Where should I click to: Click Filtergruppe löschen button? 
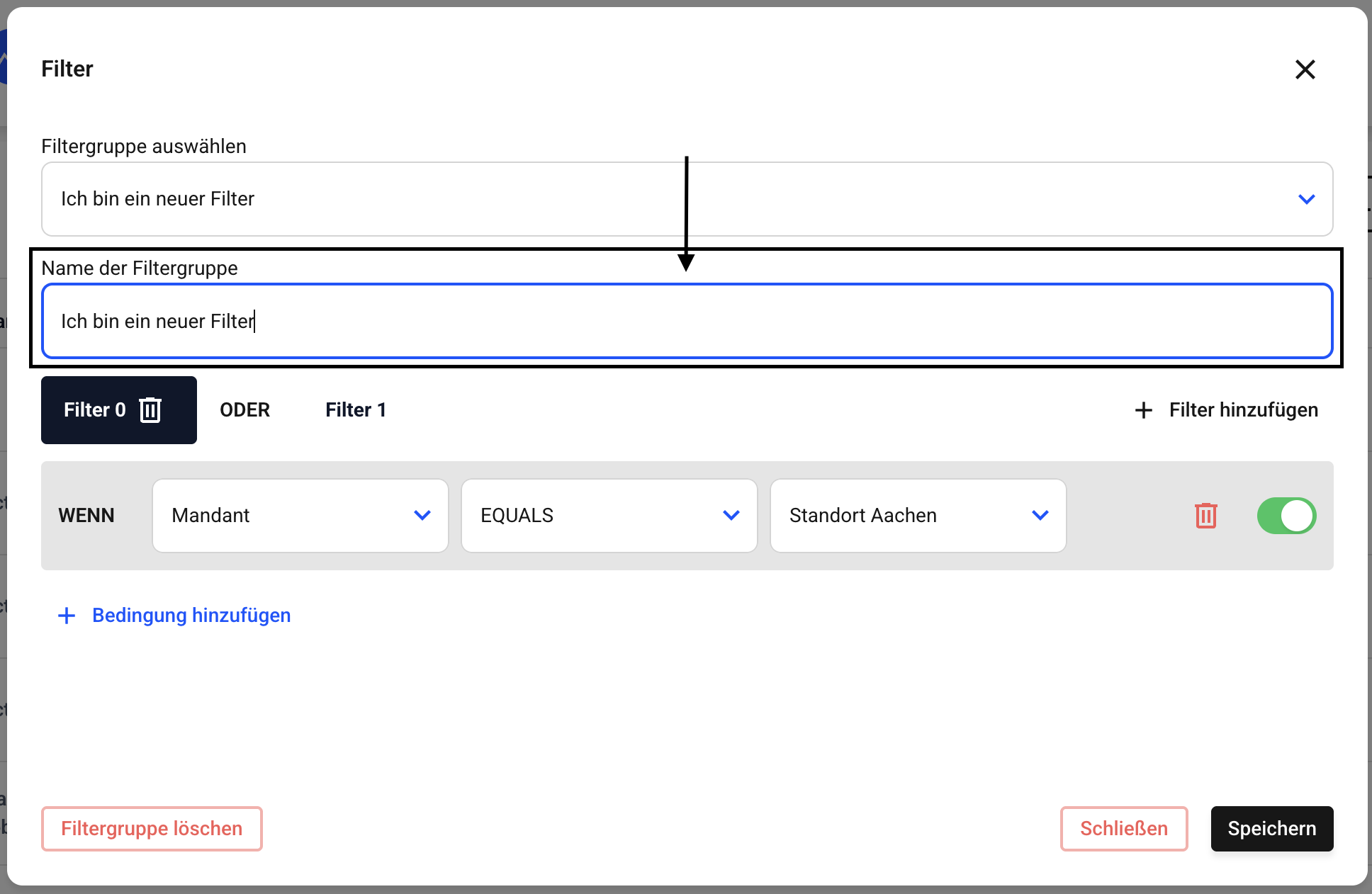152,829
